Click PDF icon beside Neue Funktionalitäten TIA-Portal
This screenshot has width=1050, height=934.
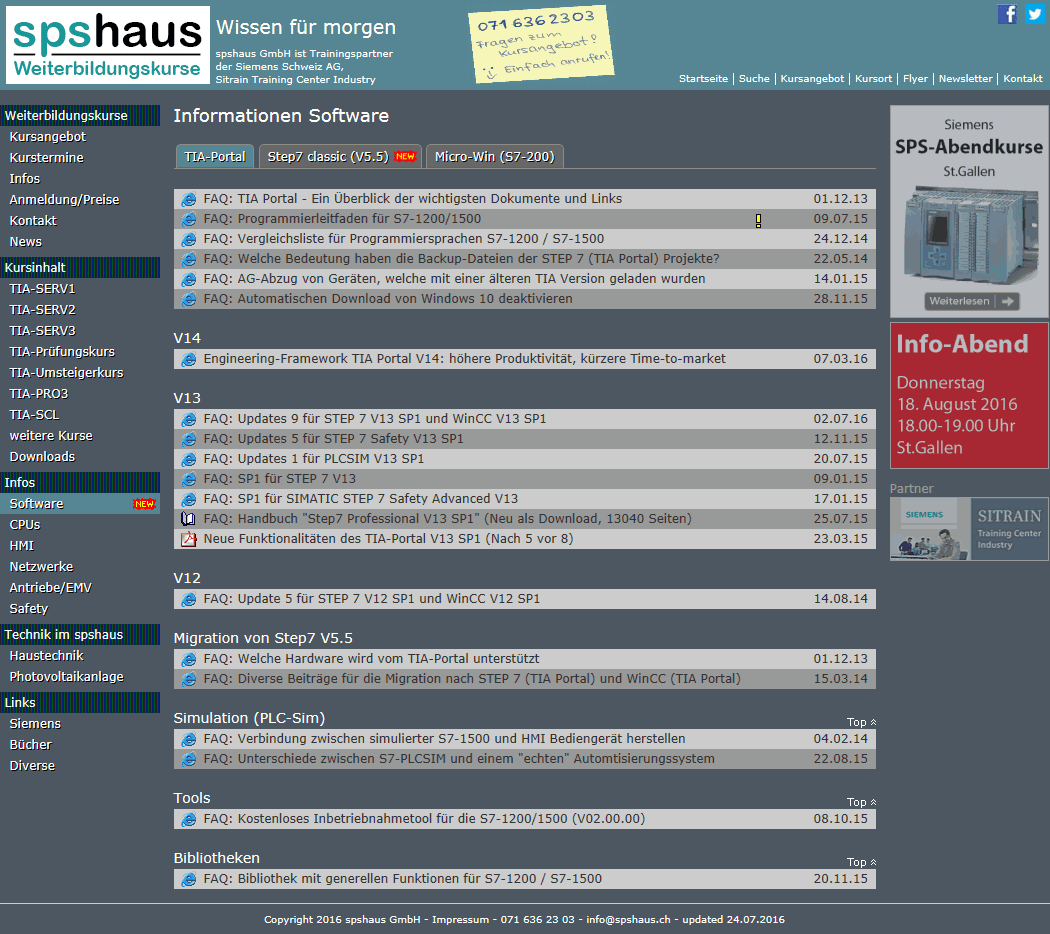pyautogui.click(x=189, y=539)
